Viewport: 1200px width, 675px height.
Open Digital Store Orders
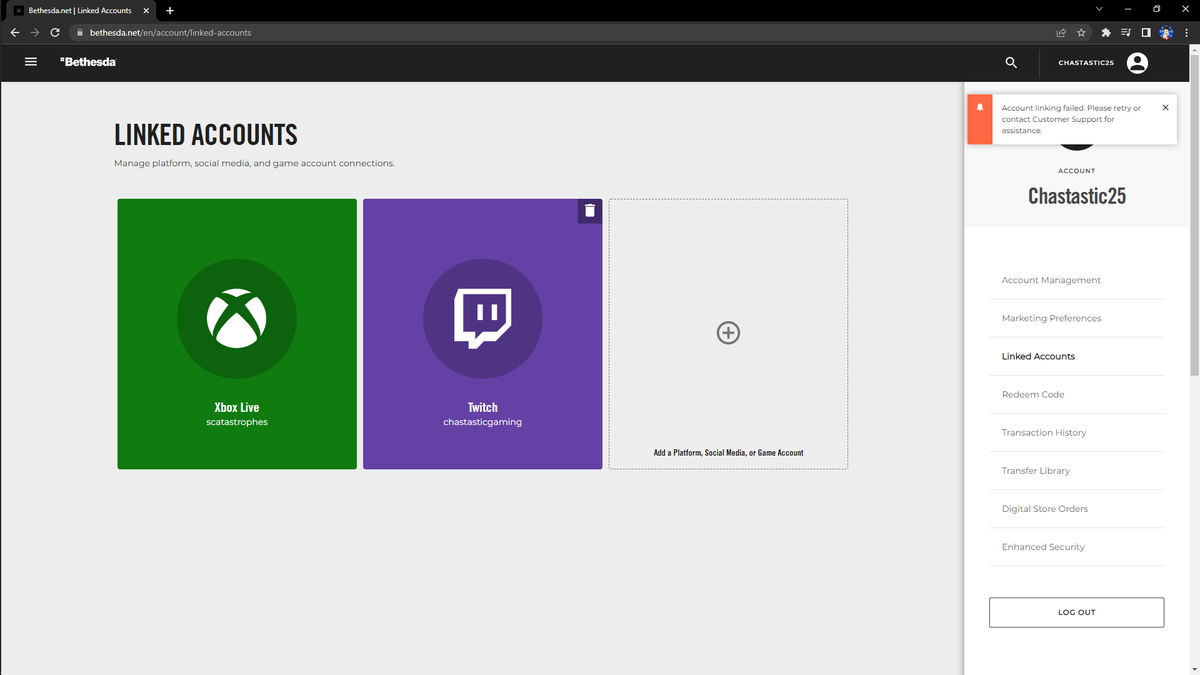1045,508
